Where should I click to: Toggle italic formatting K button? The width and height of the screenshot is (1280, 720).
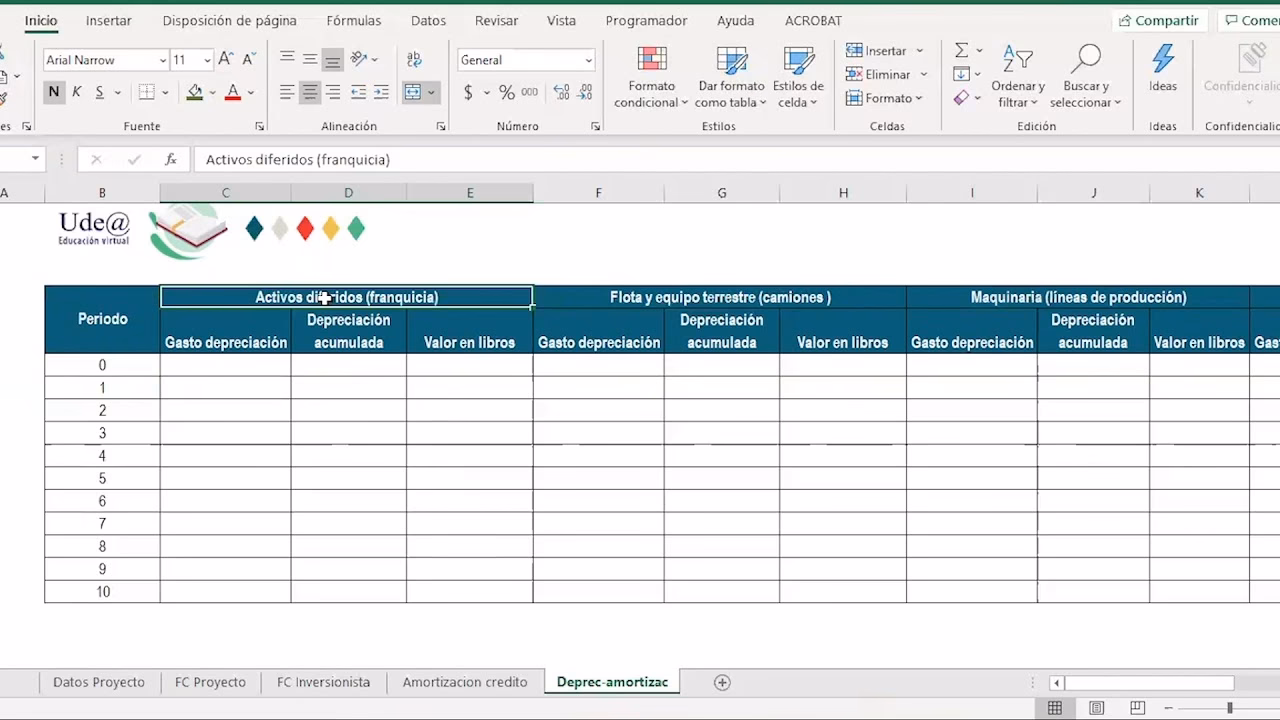tap(77, 92)
